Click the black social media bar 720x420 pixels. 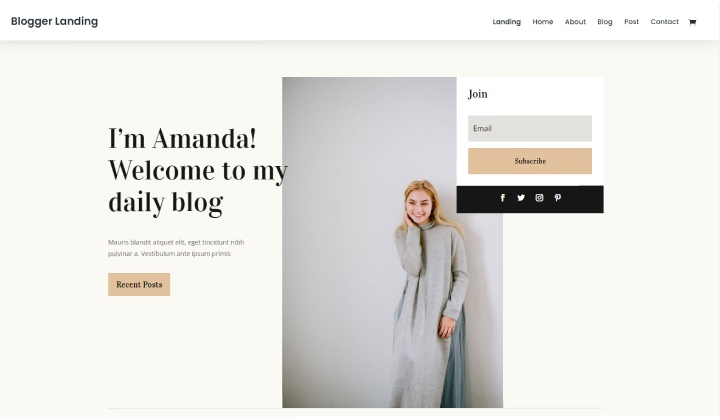(x=530, y=199)
